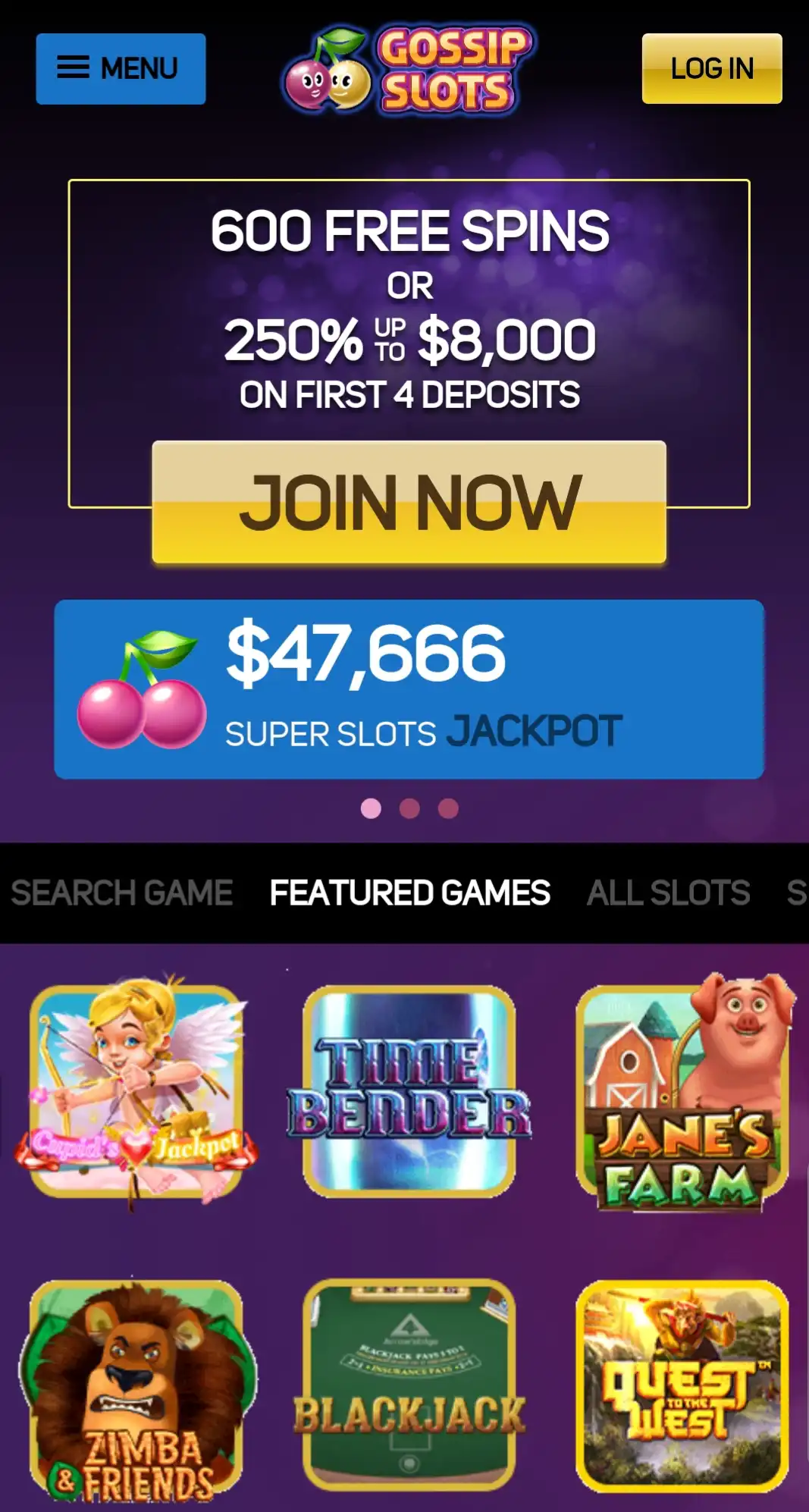
Task: Click the yellow LOG IN button
Action: click(x=712, y=68)
